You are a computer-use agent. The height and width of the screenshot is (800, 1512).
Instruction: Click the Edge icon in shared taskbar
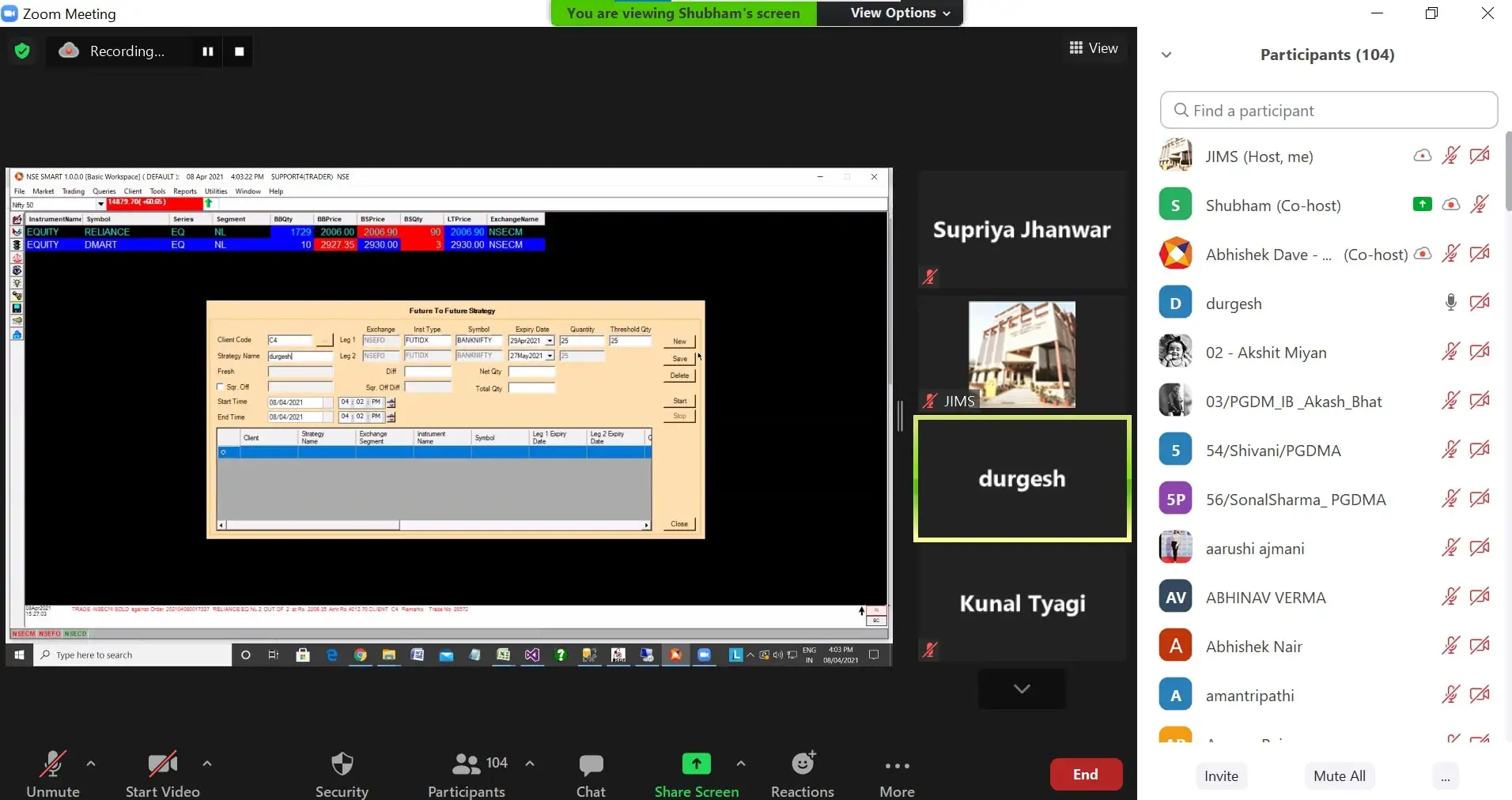332,655
